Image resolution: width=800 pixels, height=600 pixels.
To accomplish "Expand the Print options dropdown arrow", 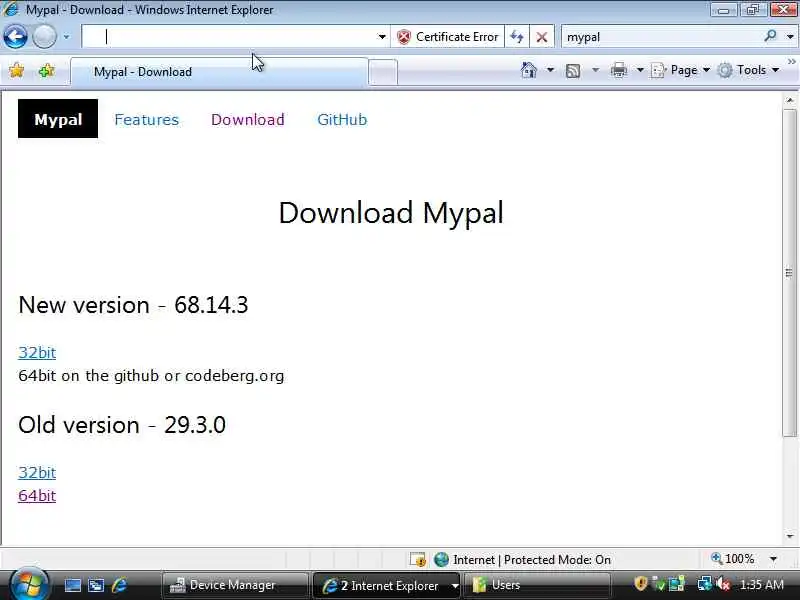I will click(x=640, y=70).
